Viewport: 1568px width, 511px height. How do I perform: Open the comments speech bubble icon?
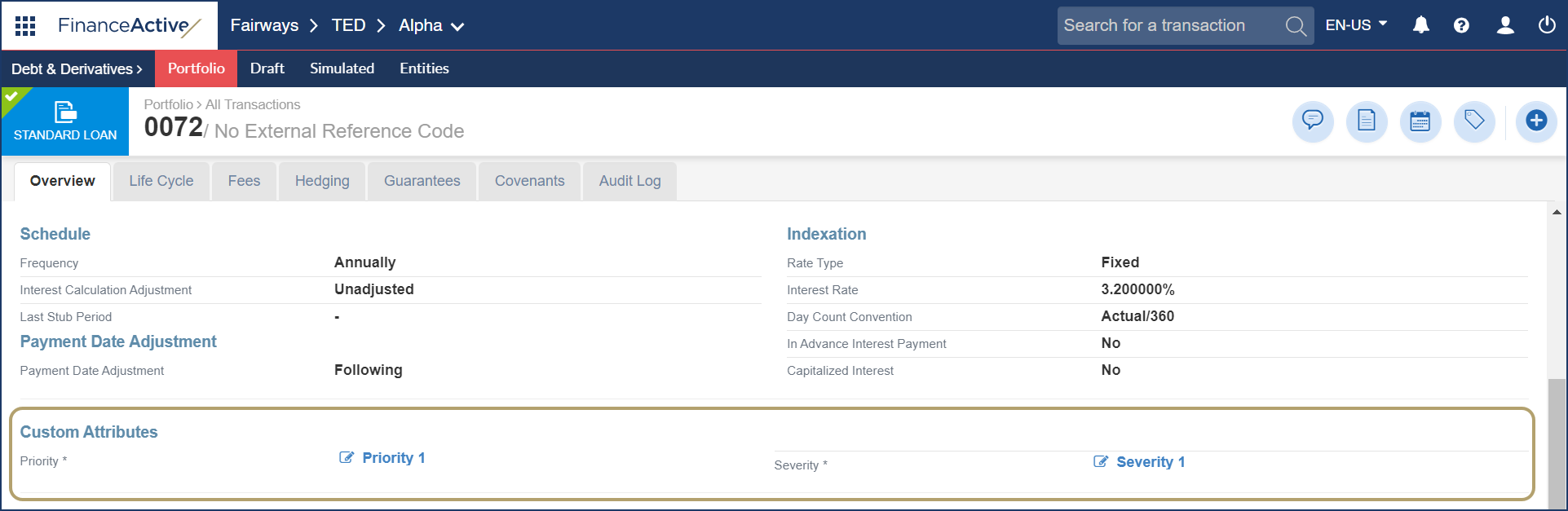[x=1313, y=121]
